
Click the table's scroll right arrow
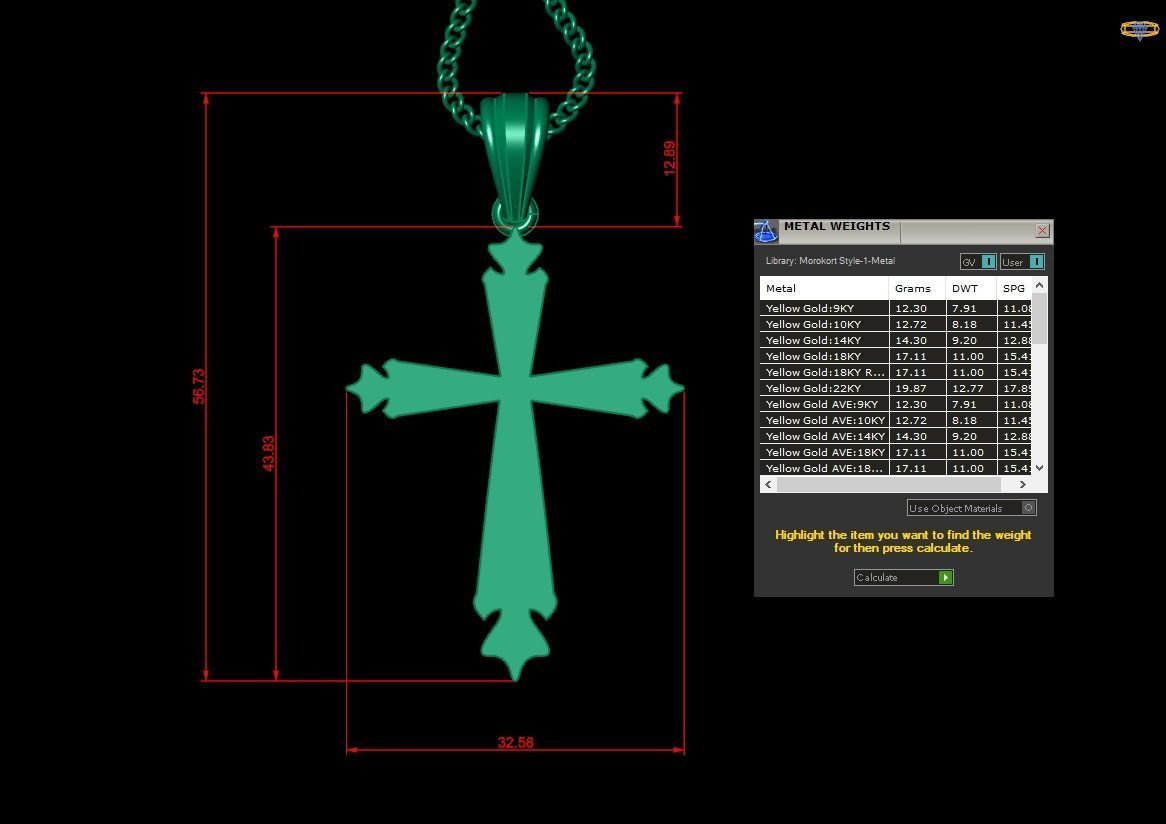pos(1022,484)
